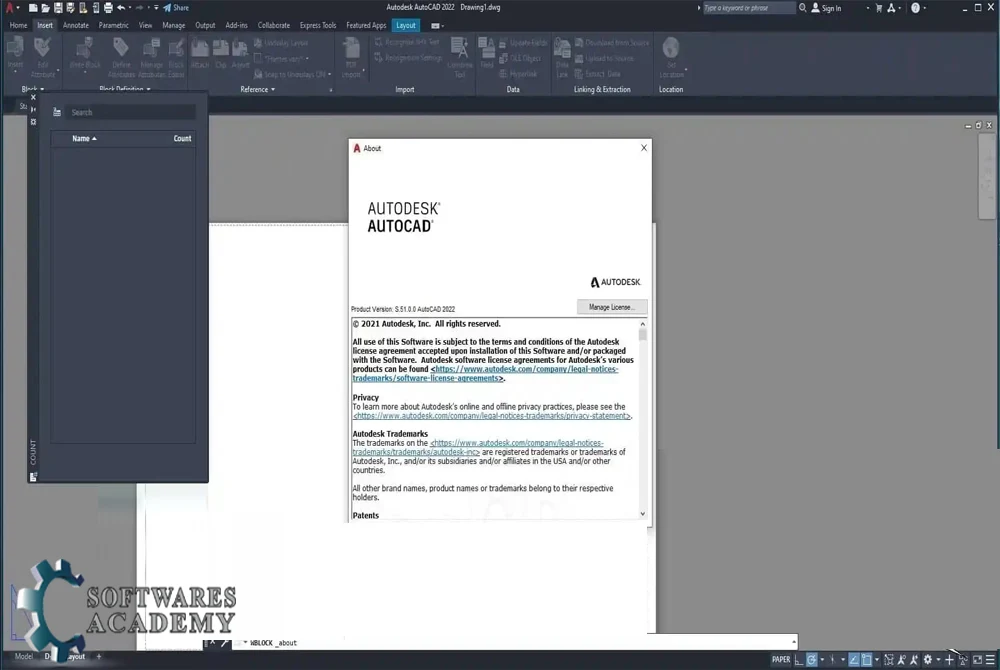Viewport: 1000px width, 670px height.
Task: Open the AutoCAD application menu logo
Action: click(x=9, y=8)
